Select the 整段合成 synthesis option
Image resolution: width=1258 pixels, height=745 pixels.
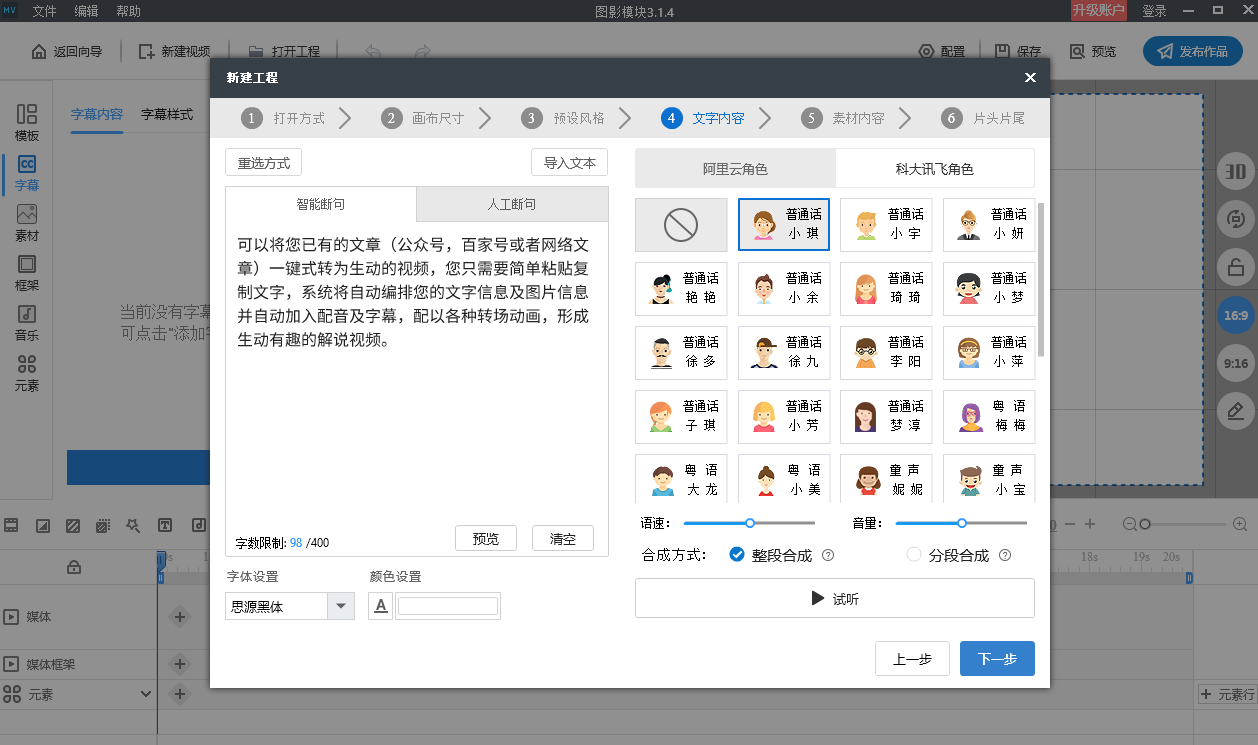(737, 554)
